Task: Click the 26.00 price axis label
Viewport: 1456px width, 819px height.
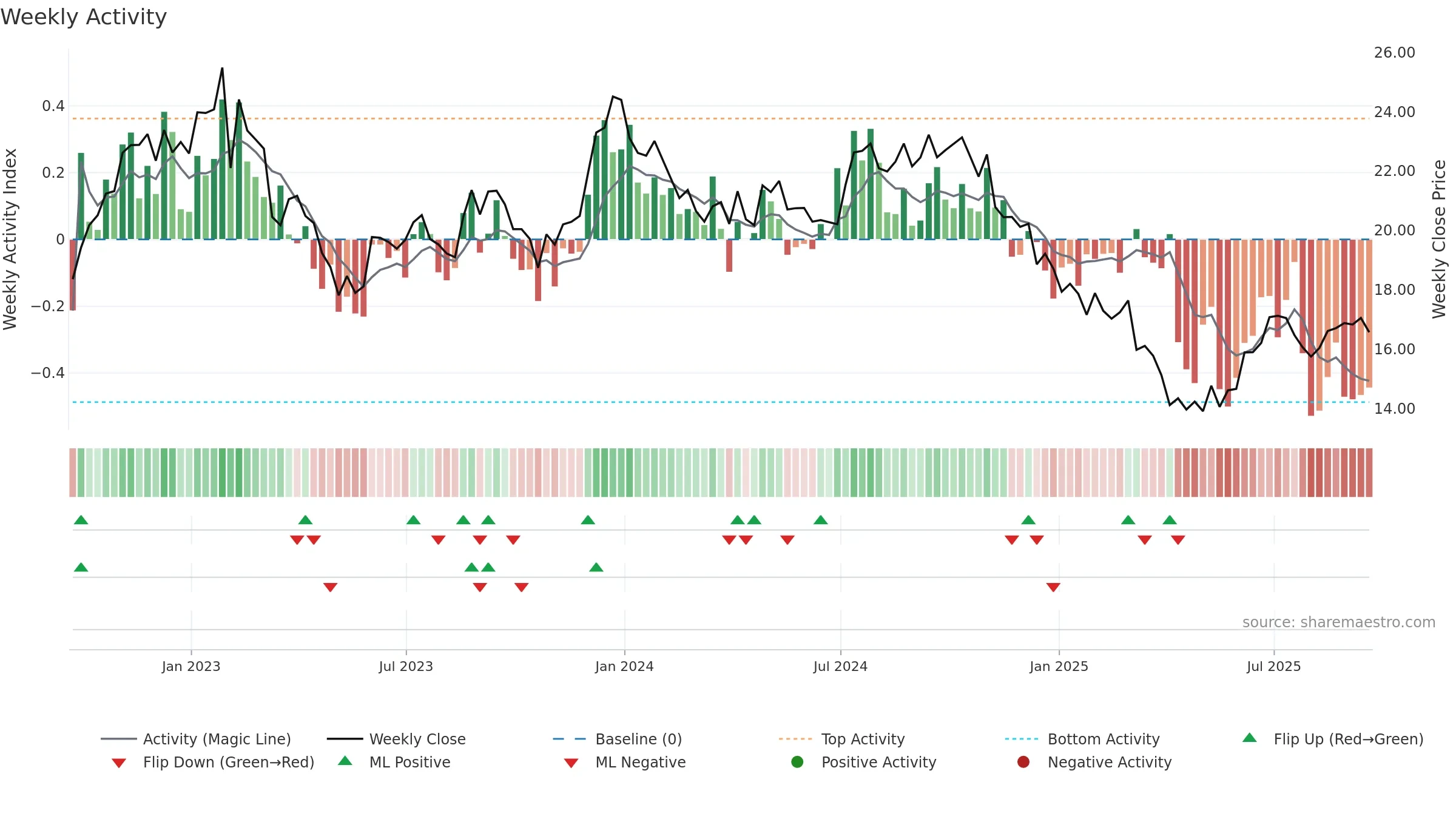Action: pos(1395,53)
